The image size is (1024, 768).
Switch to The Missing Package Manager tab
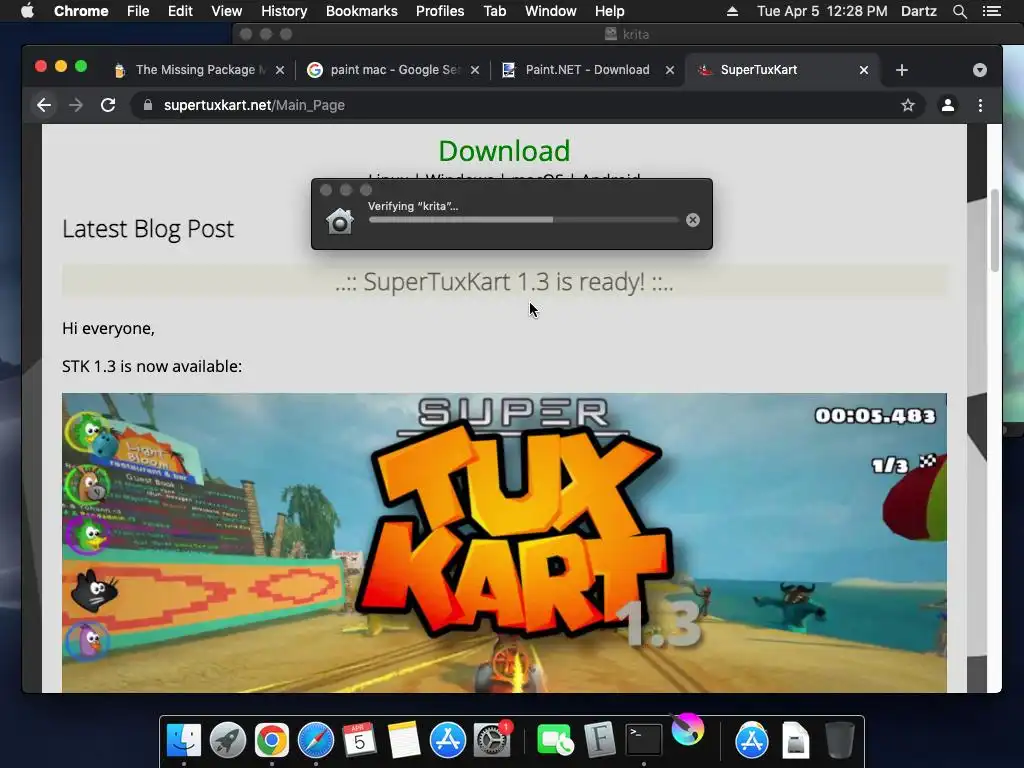click(x=195, y=70)
